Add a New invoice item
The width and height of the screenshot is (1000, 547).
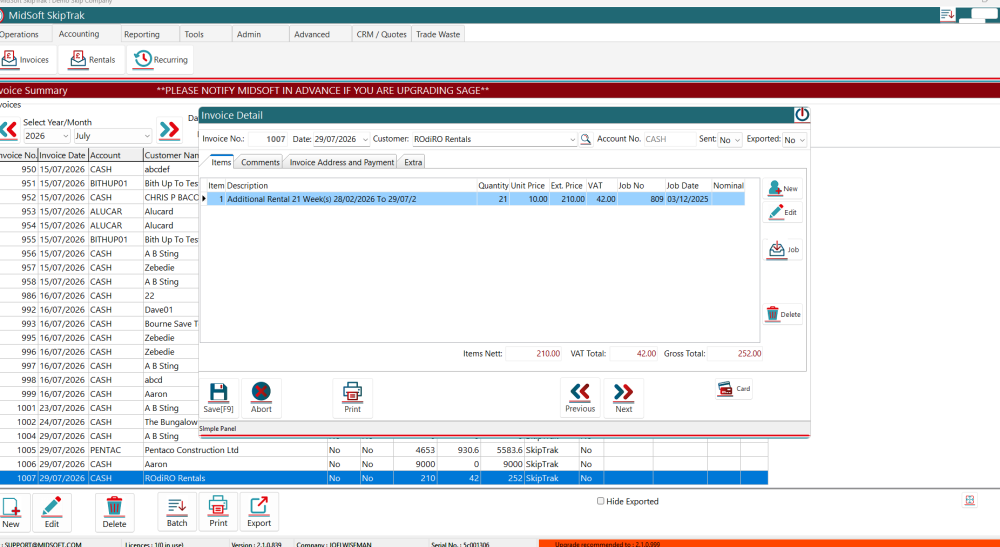coord(783,188)
